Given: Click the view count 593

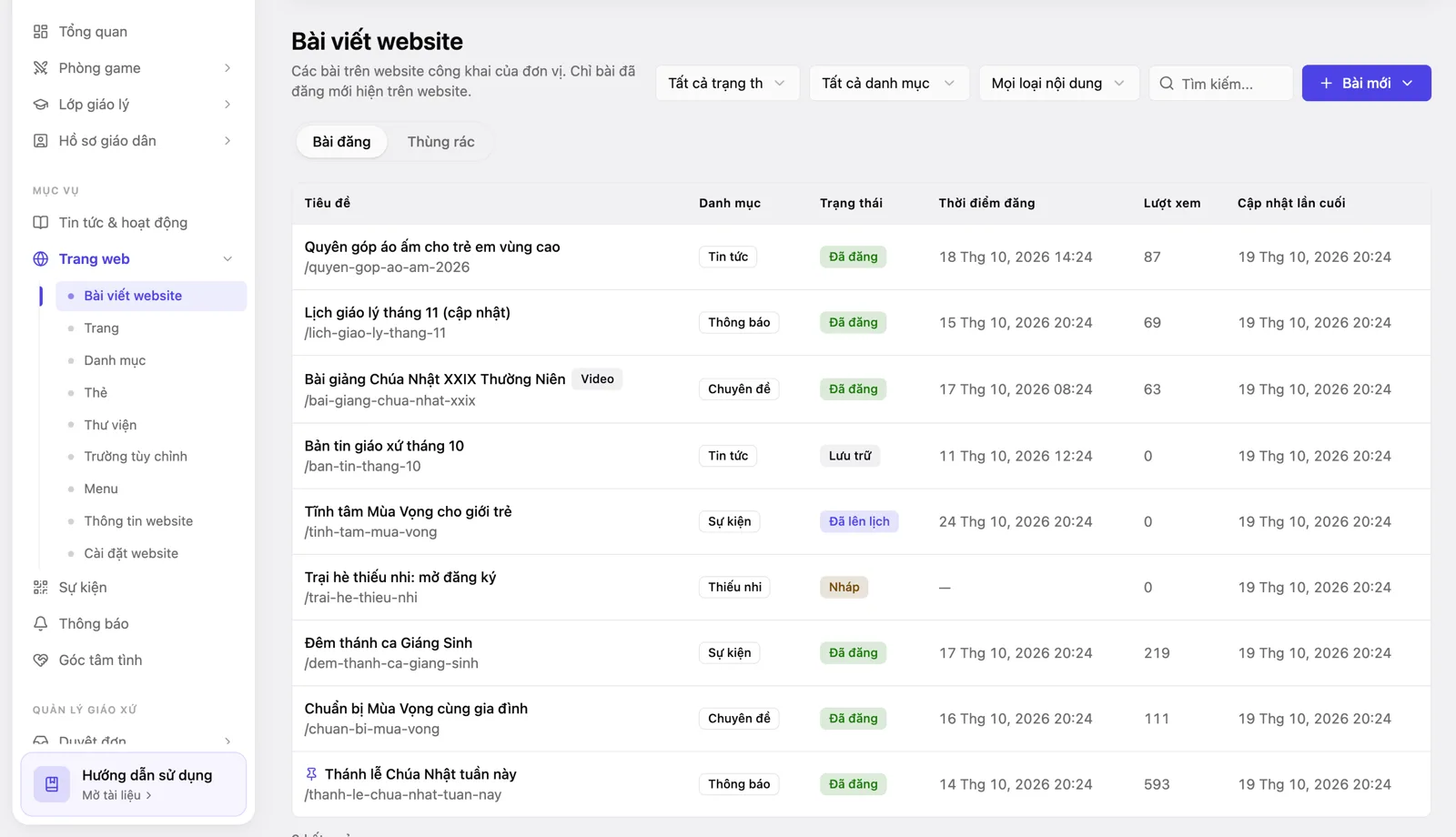Looking at the screenshot, I should (1157, 784).
